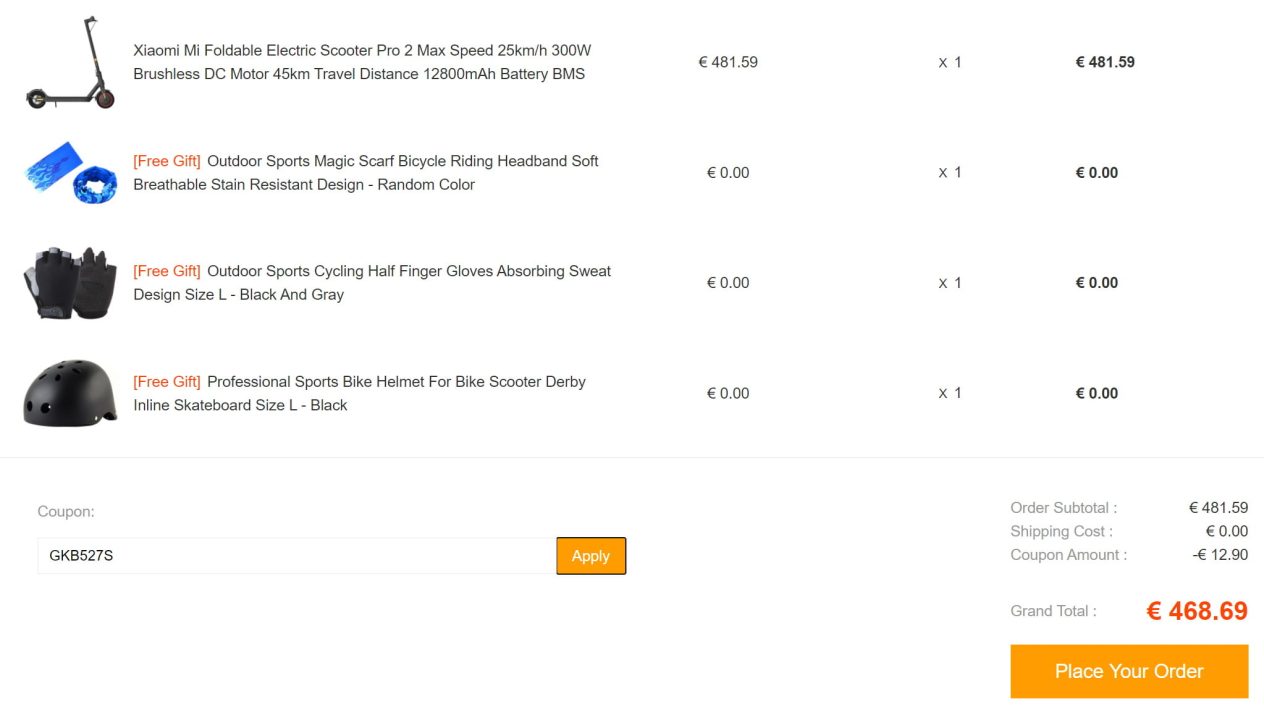Screen dimensions: 1264x720
Task: Click the Xiaomi electric scooter product image
Action: pos(70,62)
